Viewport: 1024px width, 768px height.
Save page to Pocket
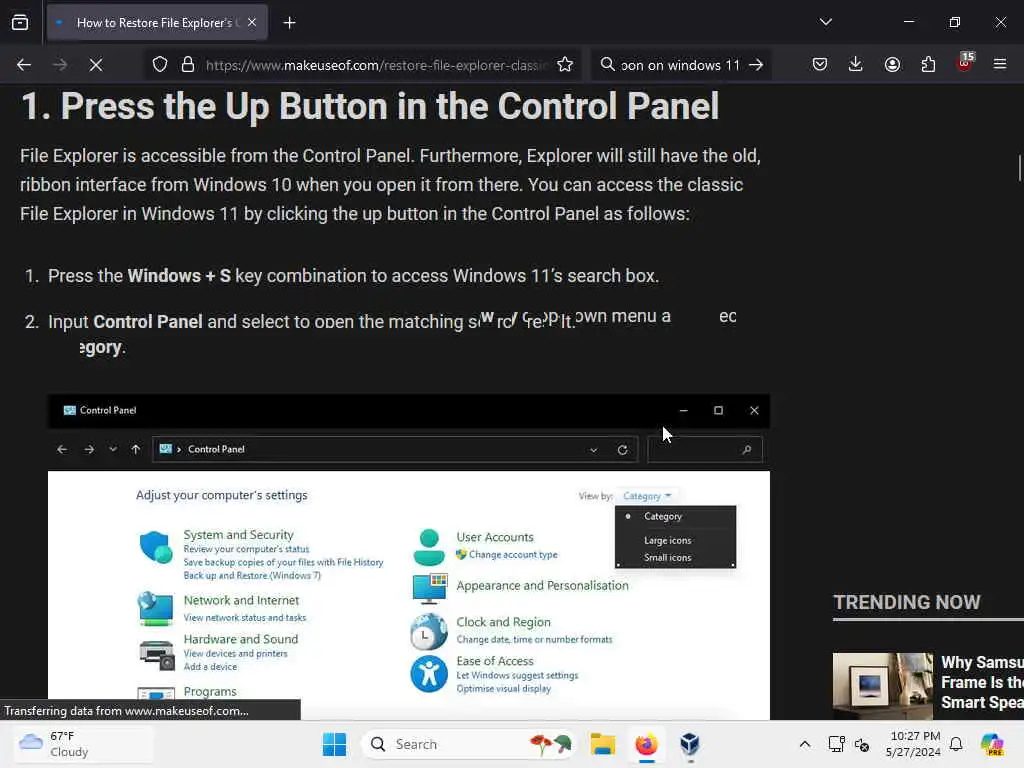(x=820, y=65)
